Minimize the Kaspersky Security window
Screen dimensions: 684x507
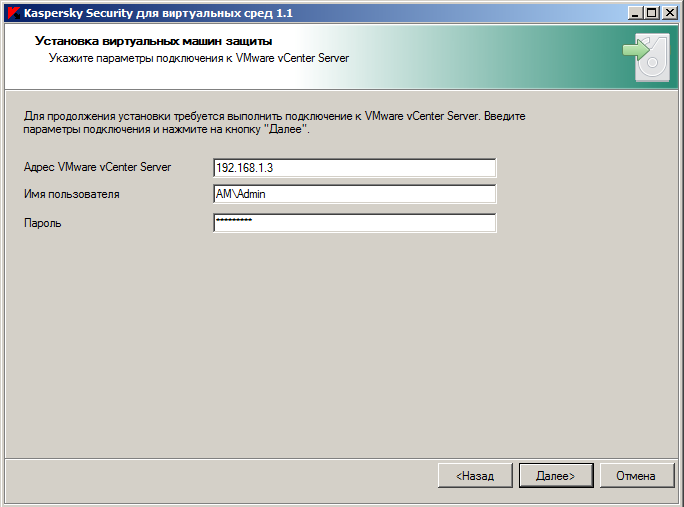point(635,13)
